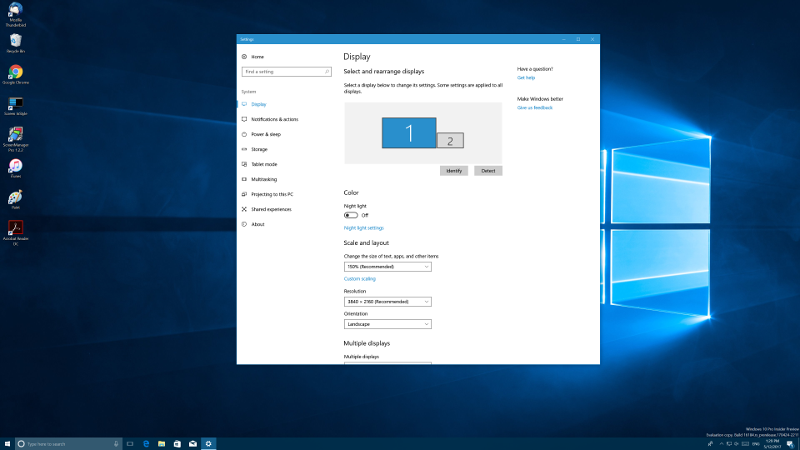This screenshot has width=800, height=450.
Task: Click the taskbar clock and date
Action: point(772,444)
